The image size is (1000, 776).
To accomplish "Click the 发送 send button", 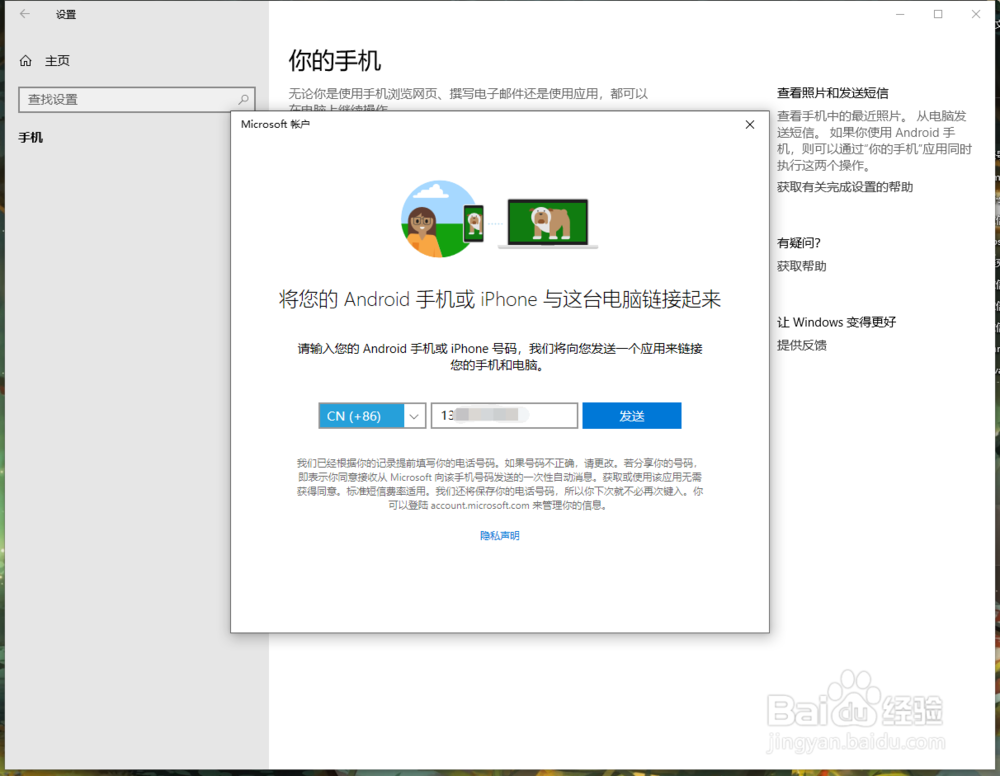I will (631, 416).
